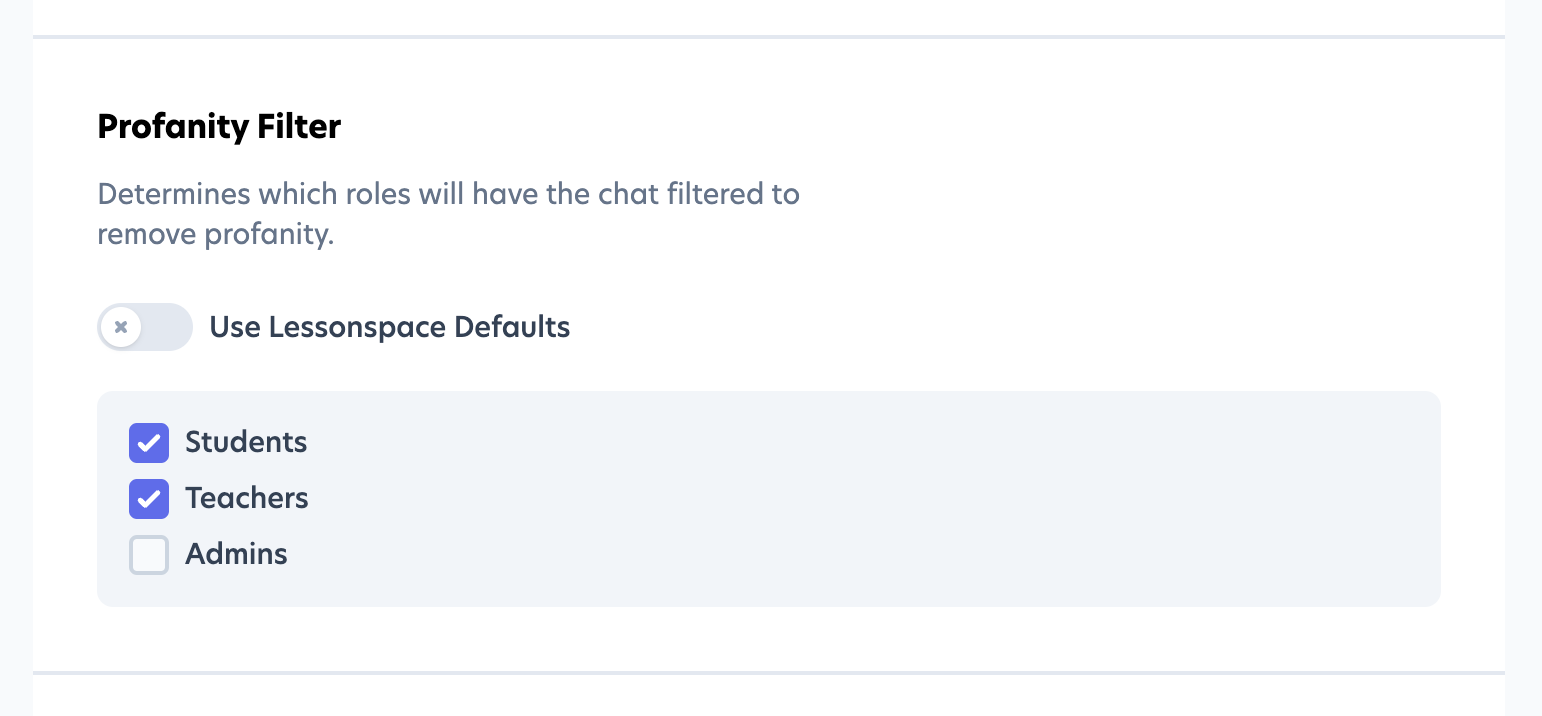Click the divider line below the roles panel
This screenshot has width=1542, height=716.
click(x=768, y=672)
